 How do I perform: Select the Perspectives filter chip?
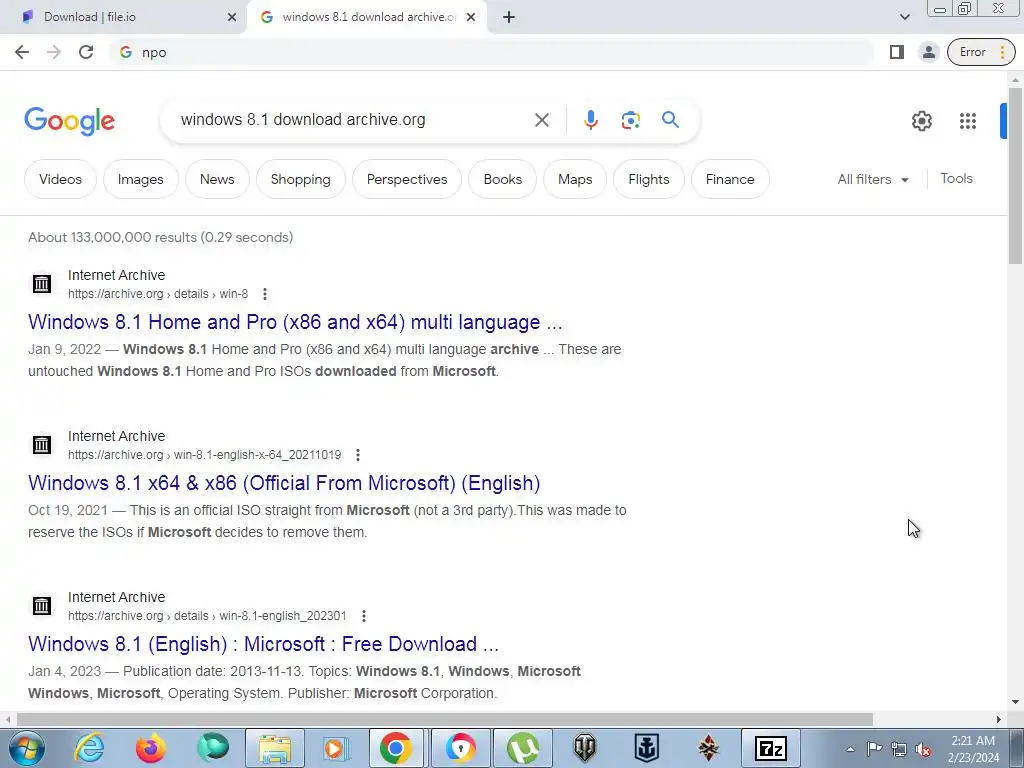pos(407,179)
